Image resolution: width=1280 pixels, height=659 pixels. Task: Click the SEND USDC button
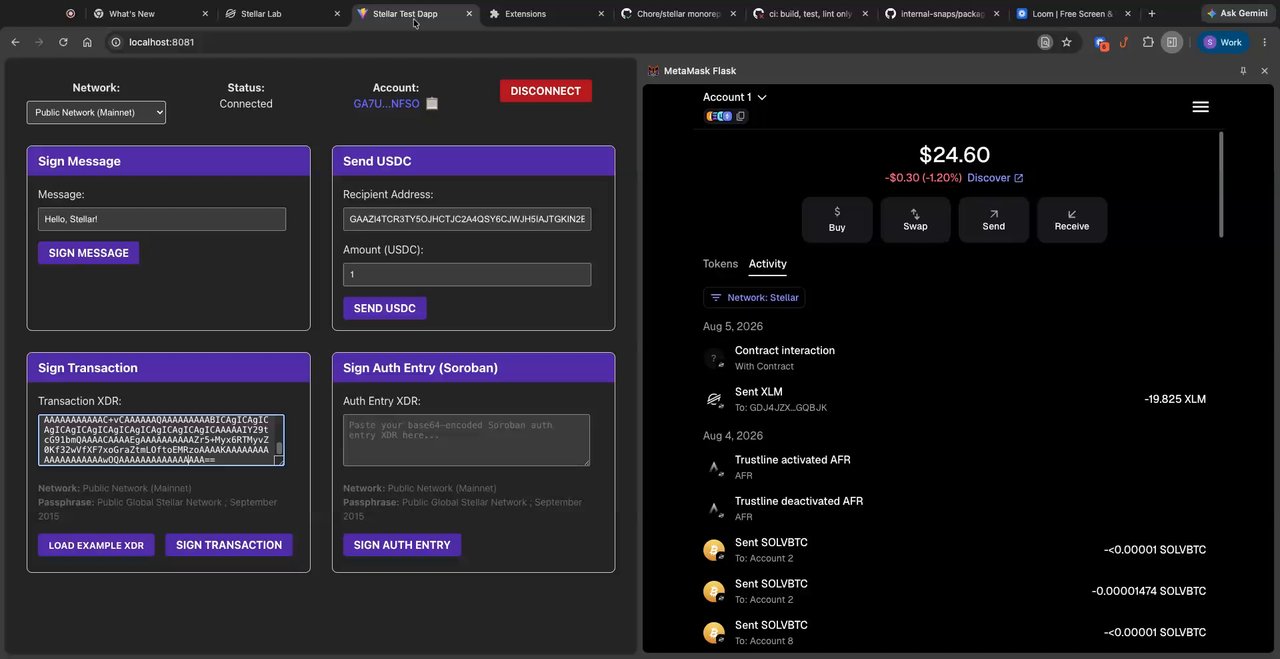385,308
